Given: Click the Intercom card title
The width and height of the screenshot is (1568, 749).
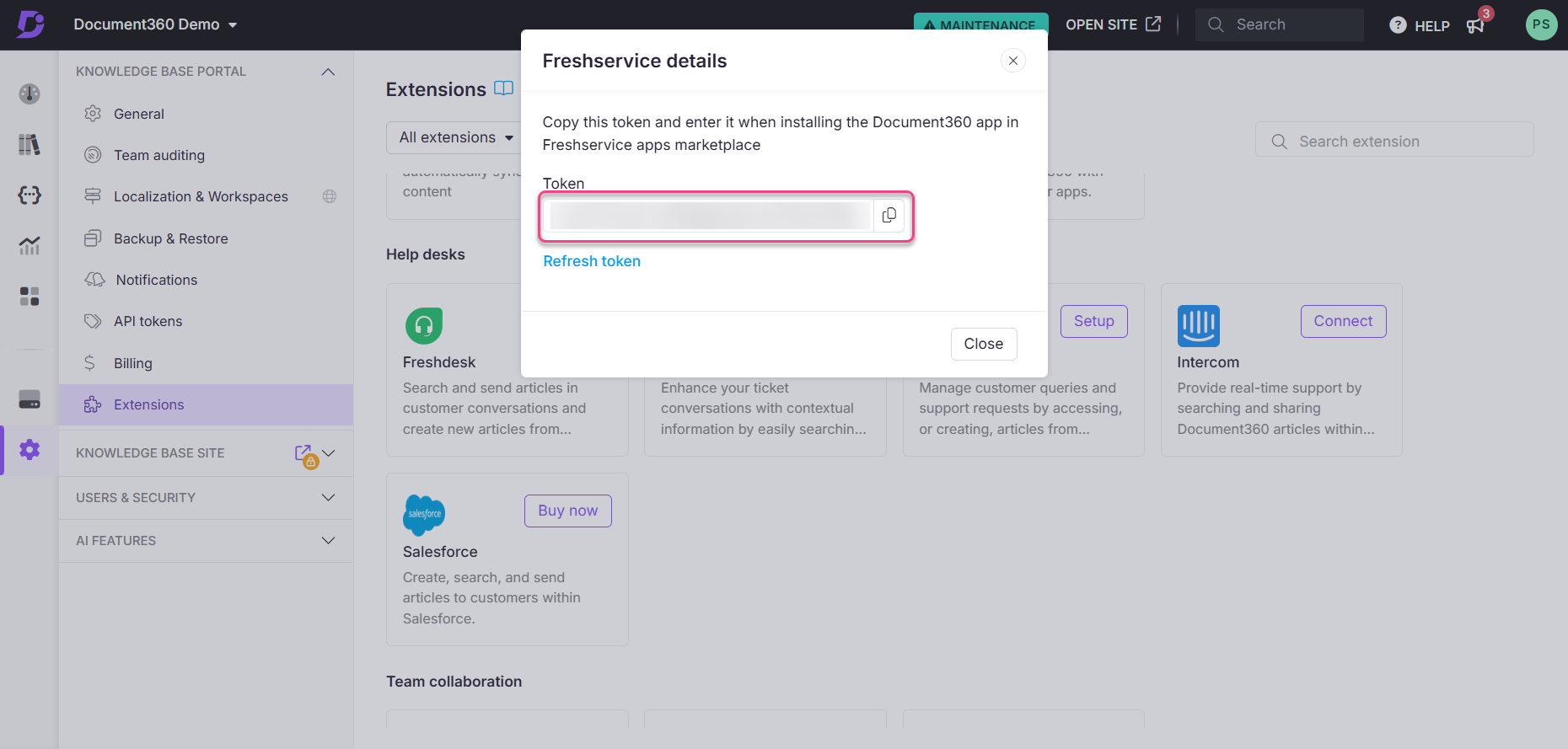Looking at the screenshot, I should pos(1208,362).
